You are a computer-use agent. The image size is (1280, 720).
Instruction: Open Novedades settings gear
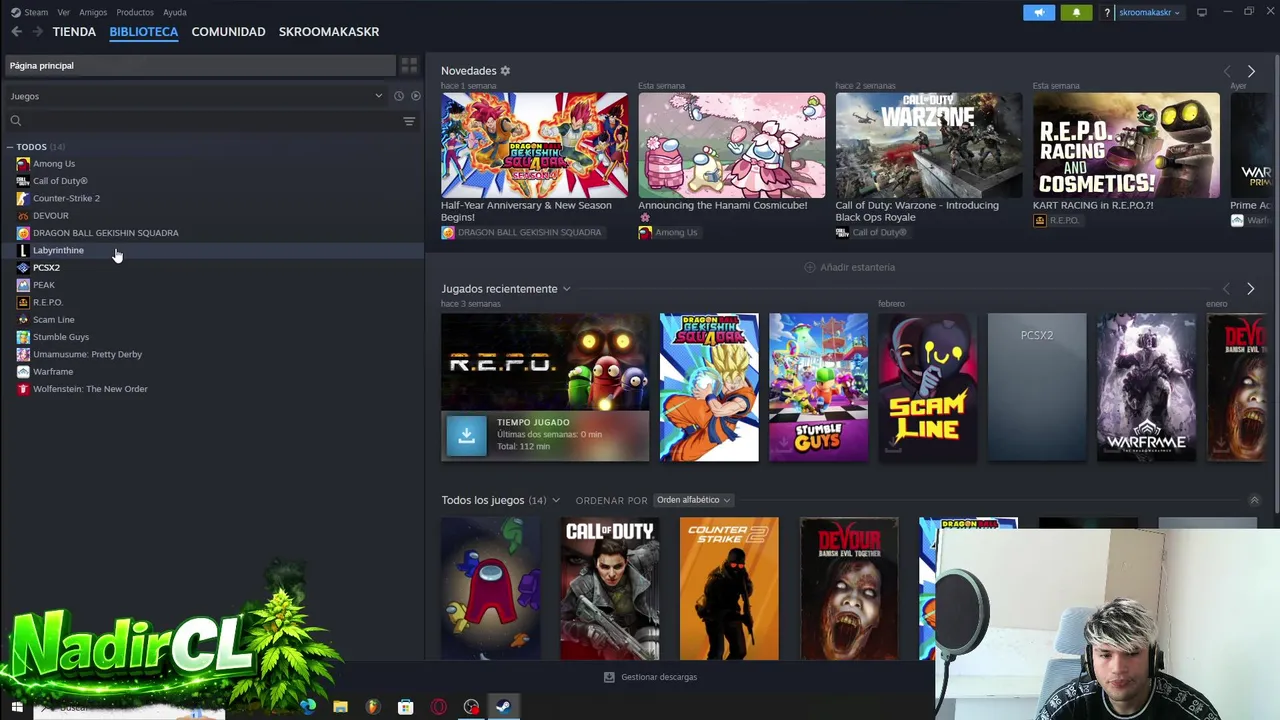[505, 71]
